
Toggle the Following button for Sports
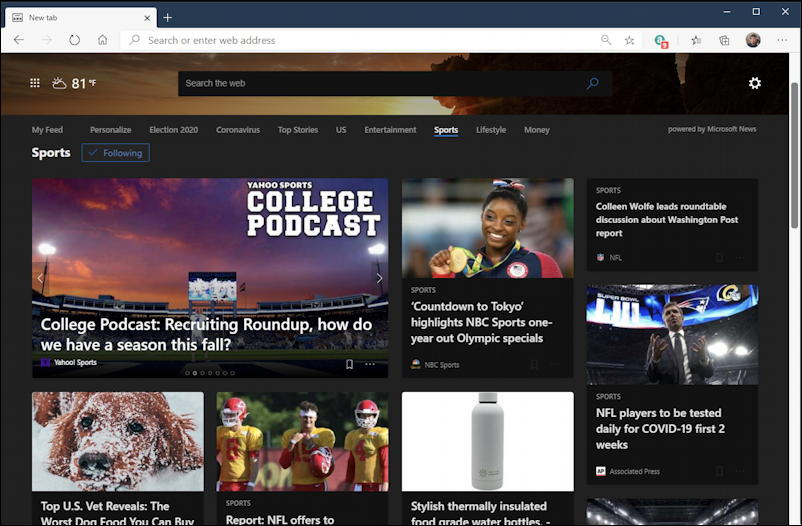pos(116,152)
